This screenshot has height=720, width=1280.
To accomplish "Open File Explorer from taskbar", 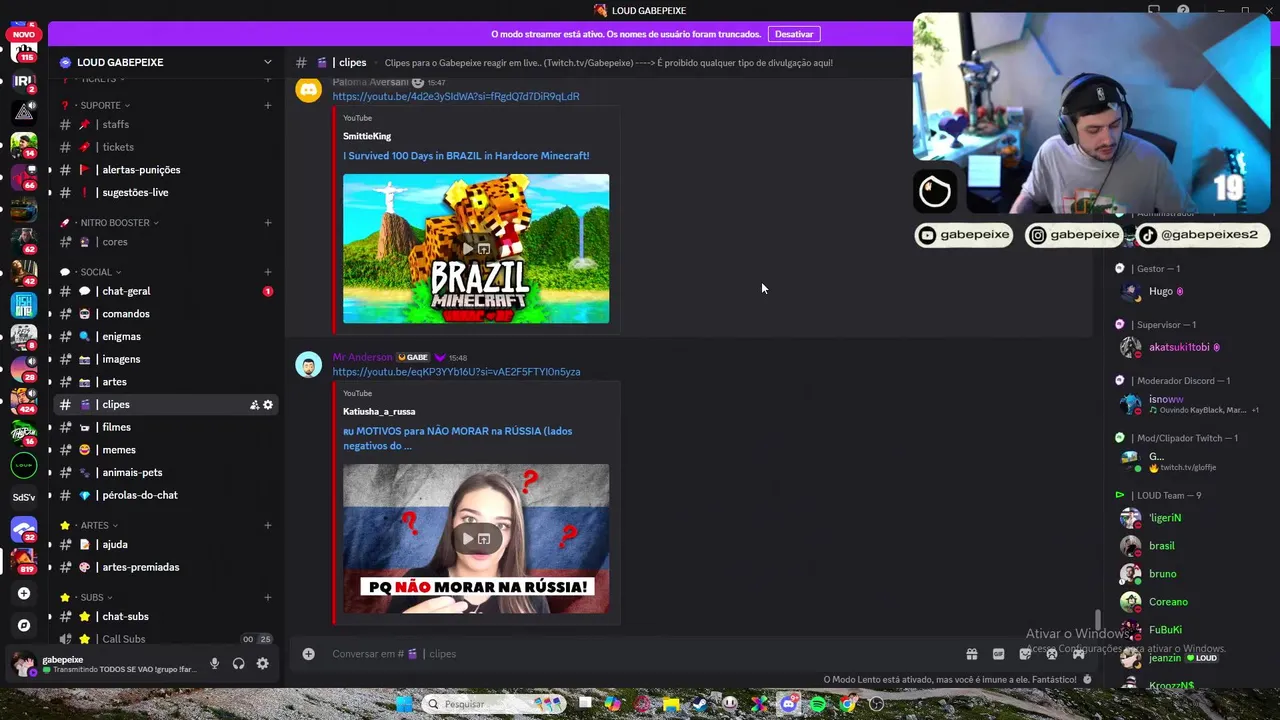I will [x=671, y=704].
